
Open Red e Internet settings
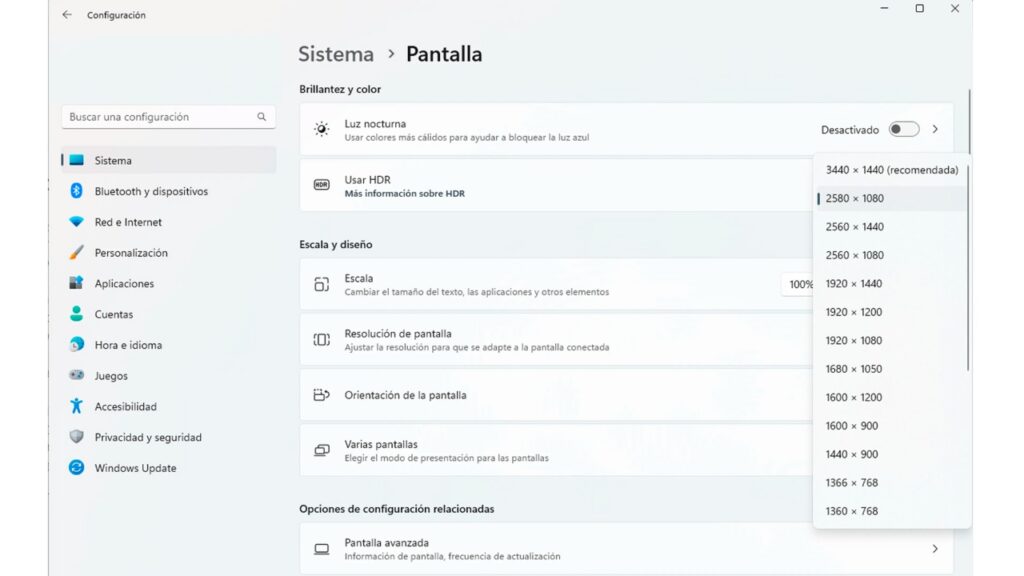click(x=127, y=222)
